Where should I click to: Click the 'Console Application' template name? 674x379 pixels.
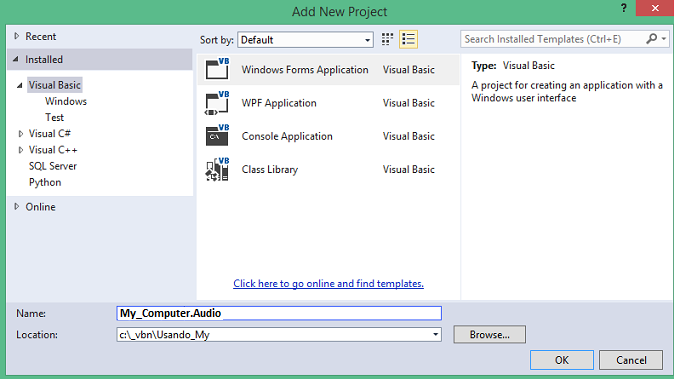pyautogui.click(x=287, y=136)
